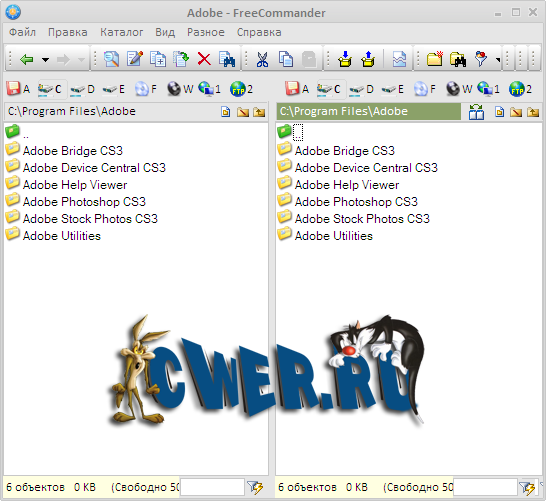This screenshot has width=546, height=501.
Task: Open the Файл menu
Action: [x=22, y=32]
